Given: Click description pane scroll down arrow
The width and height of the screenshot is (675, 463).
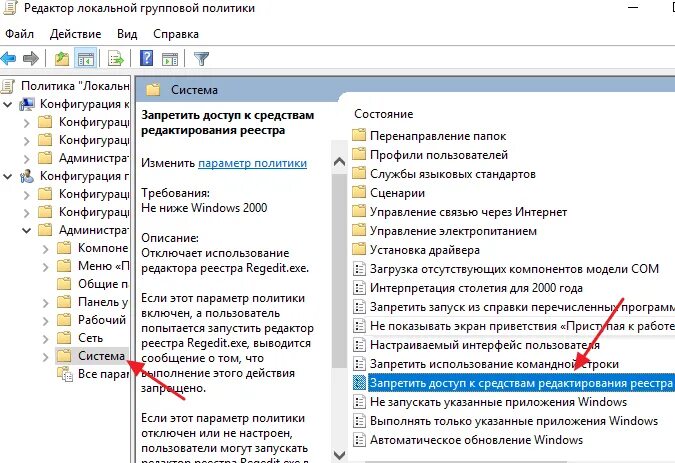Looking at the screenshot, I should point(339,454).
